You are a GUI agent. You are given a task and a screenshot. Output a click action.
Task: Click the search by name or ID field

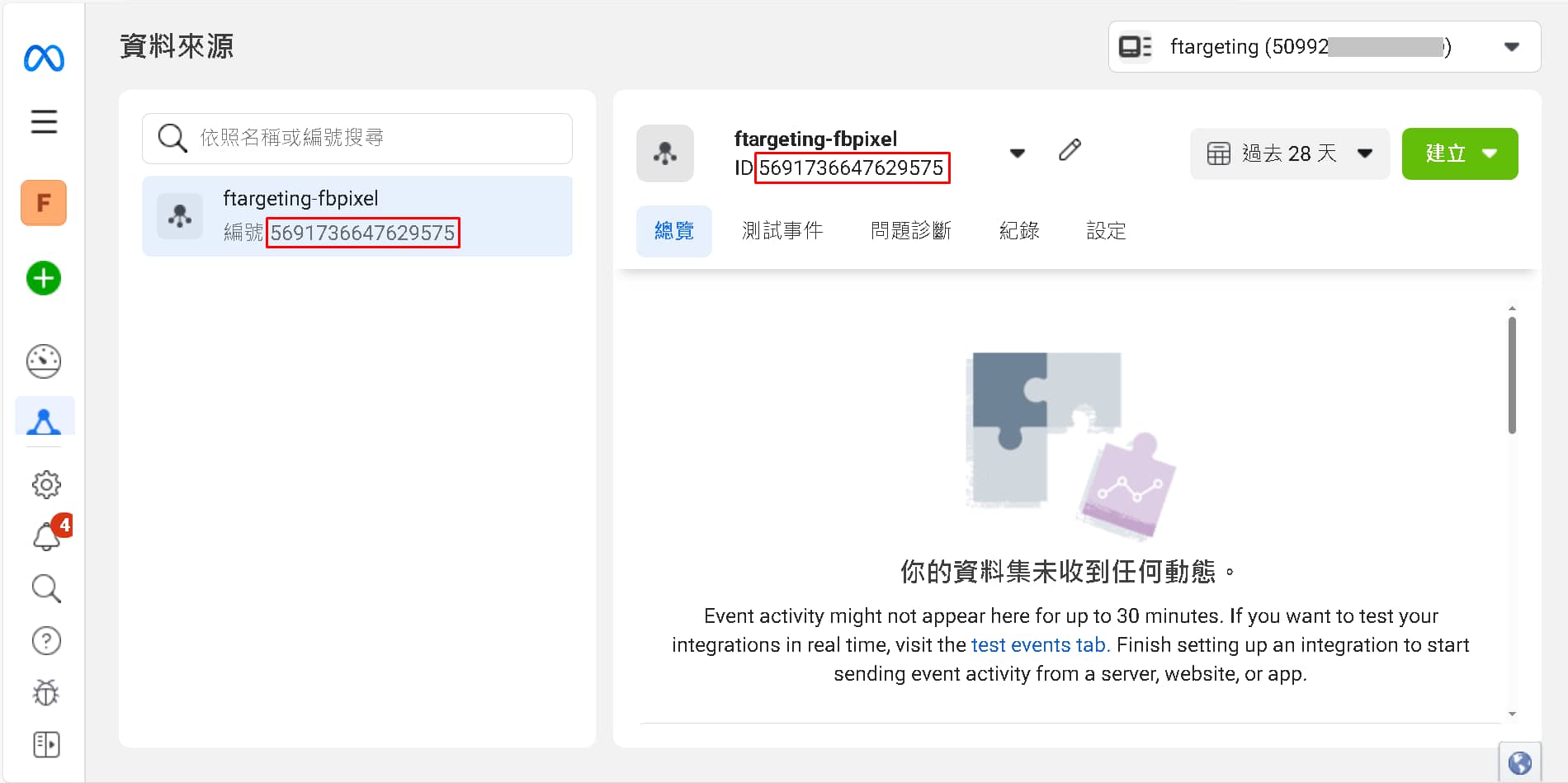(x=357, y=138)
